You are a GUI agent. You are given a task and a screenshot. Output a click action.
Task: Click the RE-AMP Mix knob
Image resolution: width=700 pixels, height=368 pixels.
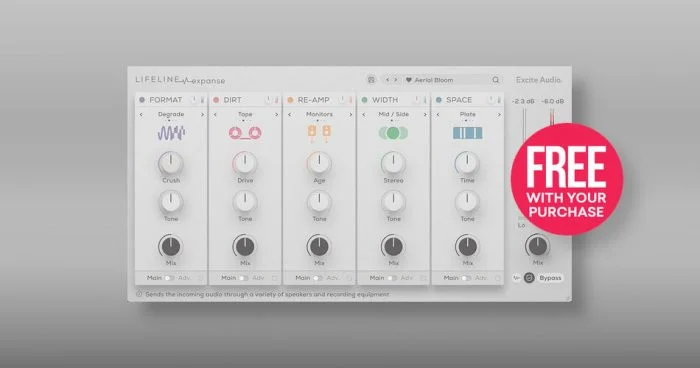point(319,246)
